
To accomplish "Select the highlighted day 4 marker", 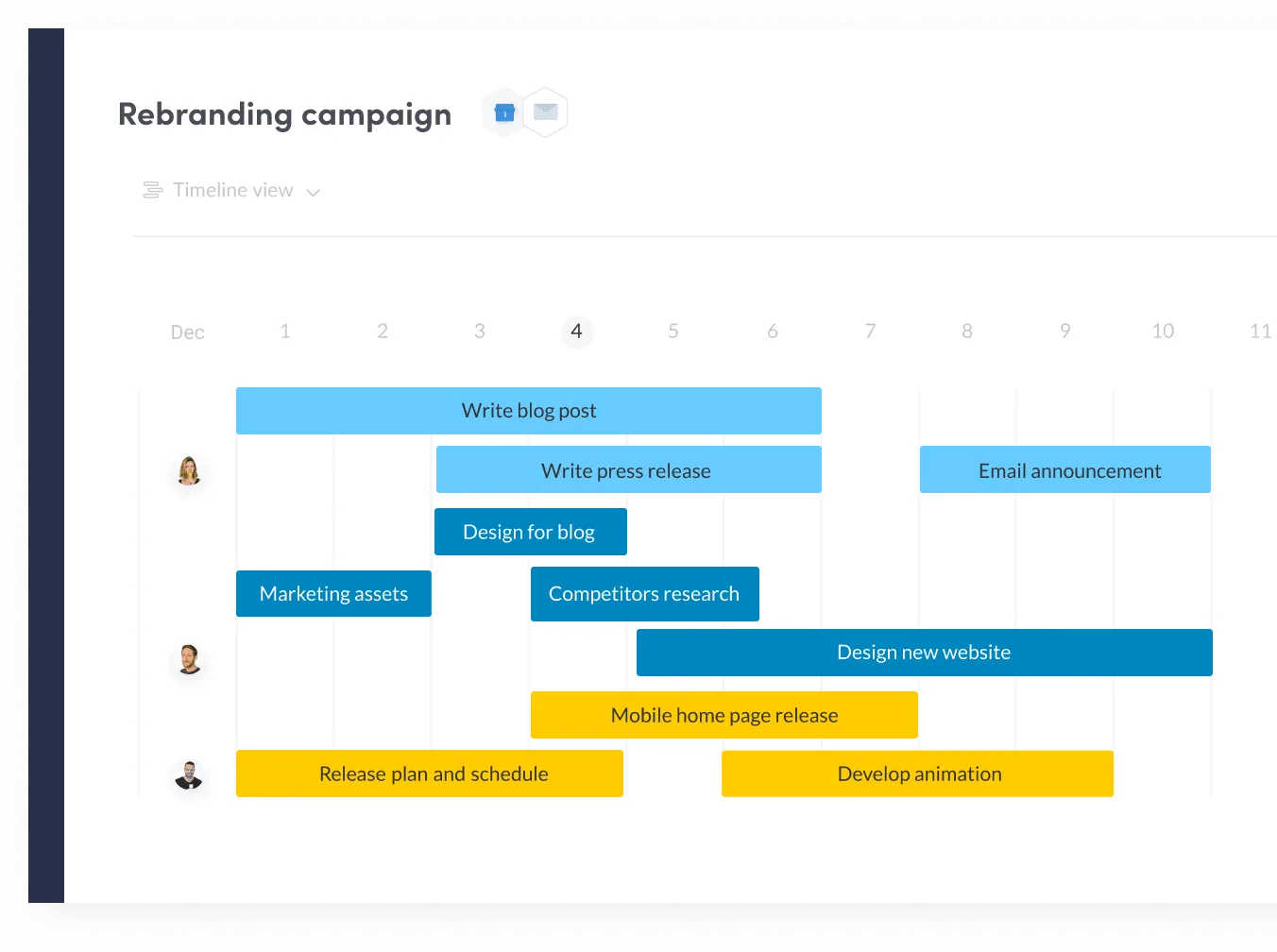I will [576, 331].
